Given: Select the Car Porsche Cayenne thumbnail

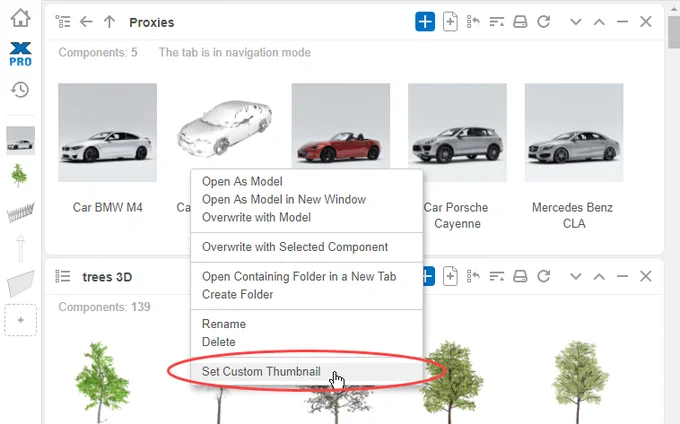Looking at the screenshot, I should [457, 133].
